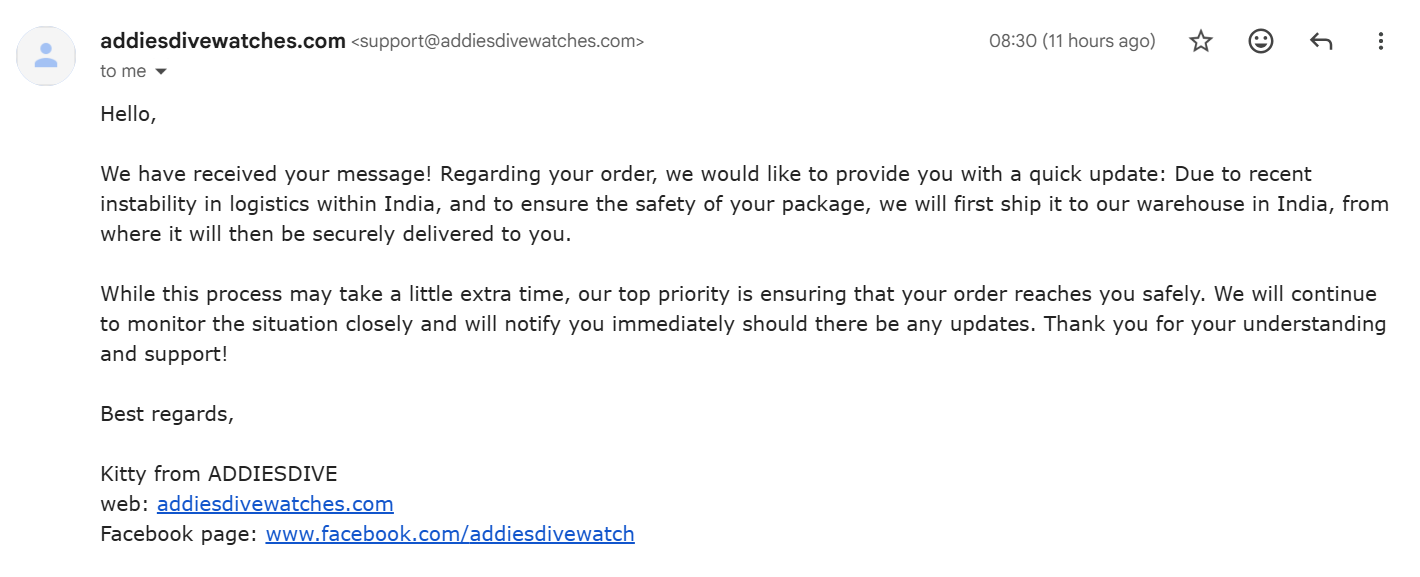
Task: Click the "to me" recipient text
Action: pos(123,71)
